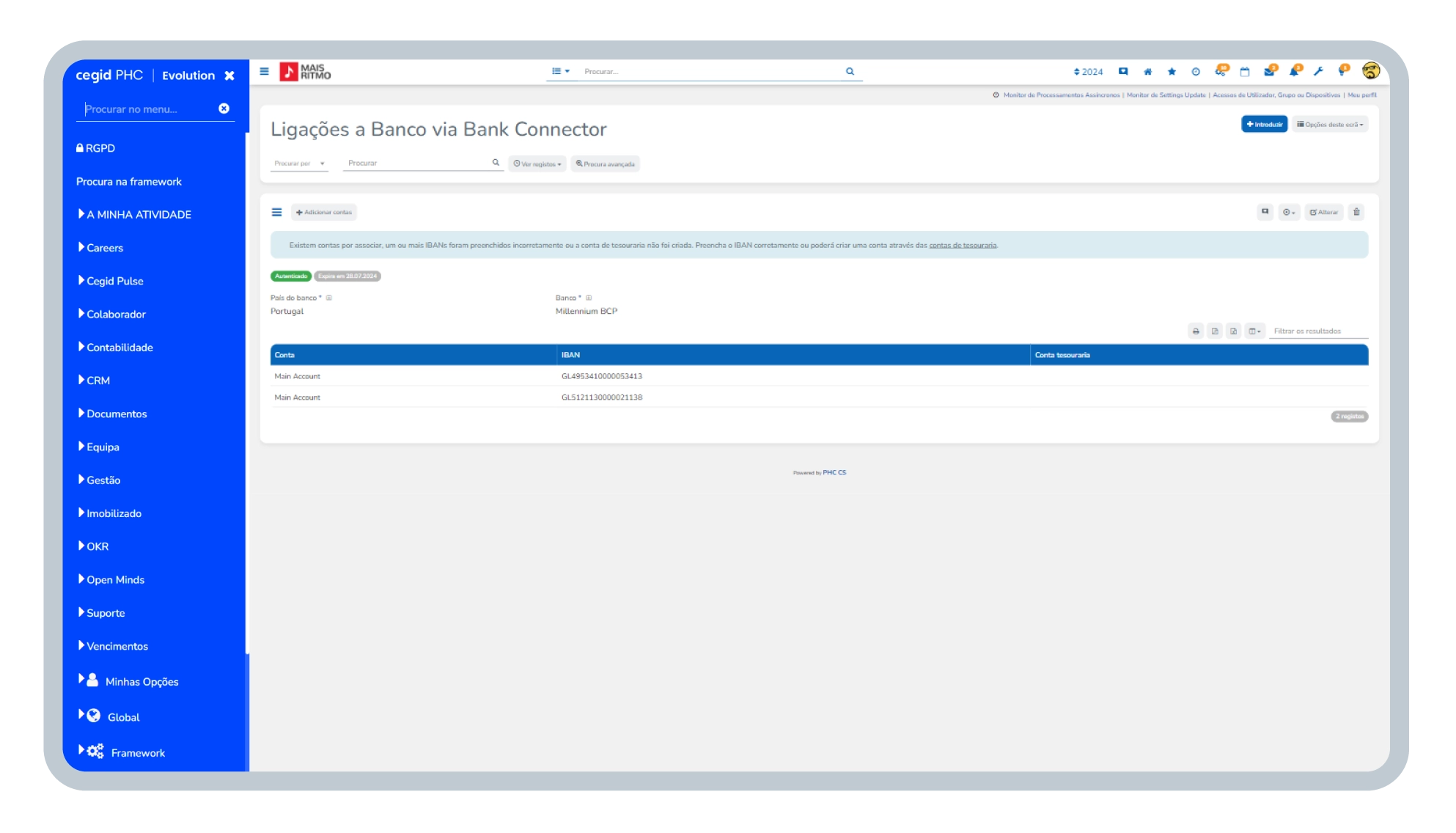The height and width of the screenshot is (833, 1456).
Task: Open the user avatar menu
Action: (1371, 71)
